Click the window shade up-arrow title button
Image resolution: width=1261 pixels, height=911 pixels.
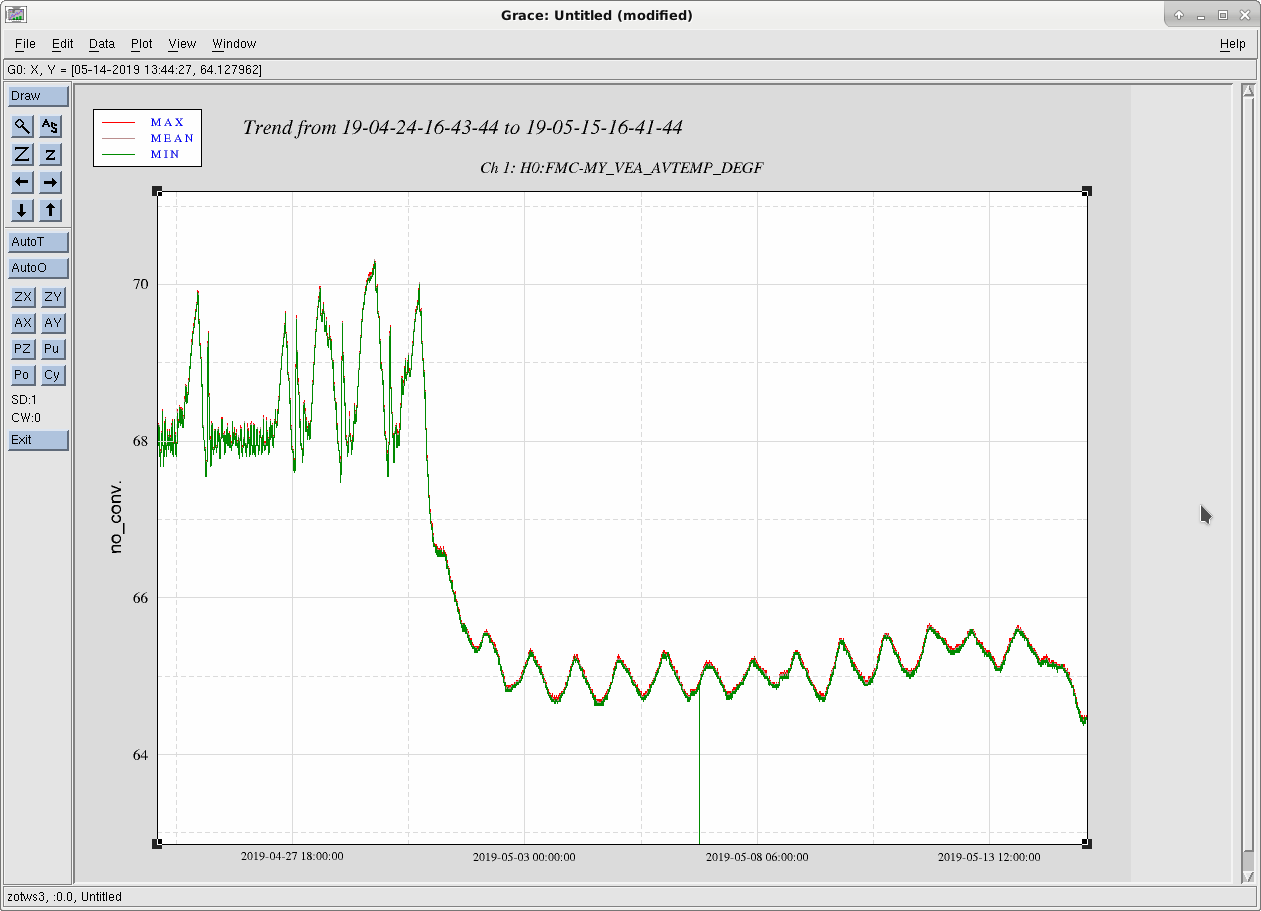pyautogui.click(x=1179, y=15)
